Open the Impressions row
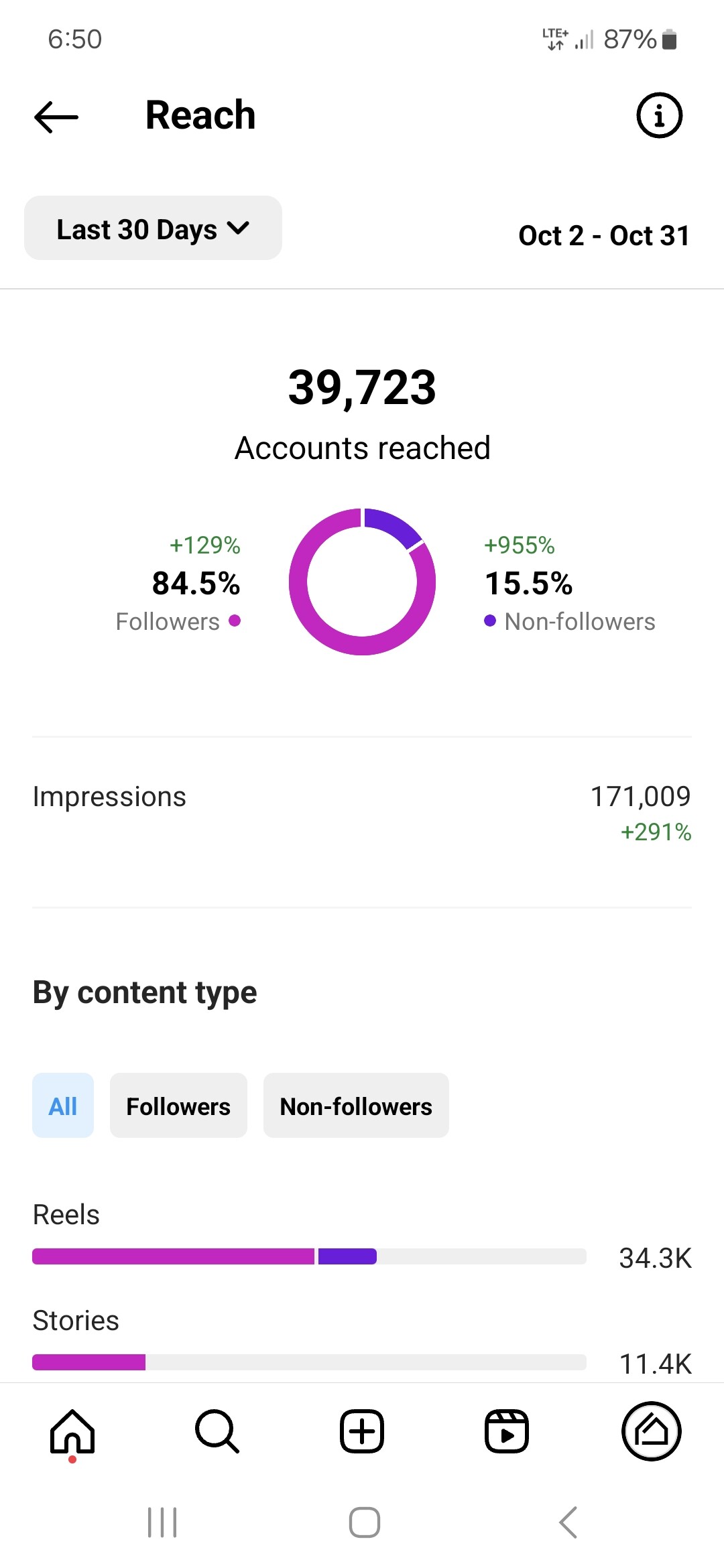 (x=362, y=812)
